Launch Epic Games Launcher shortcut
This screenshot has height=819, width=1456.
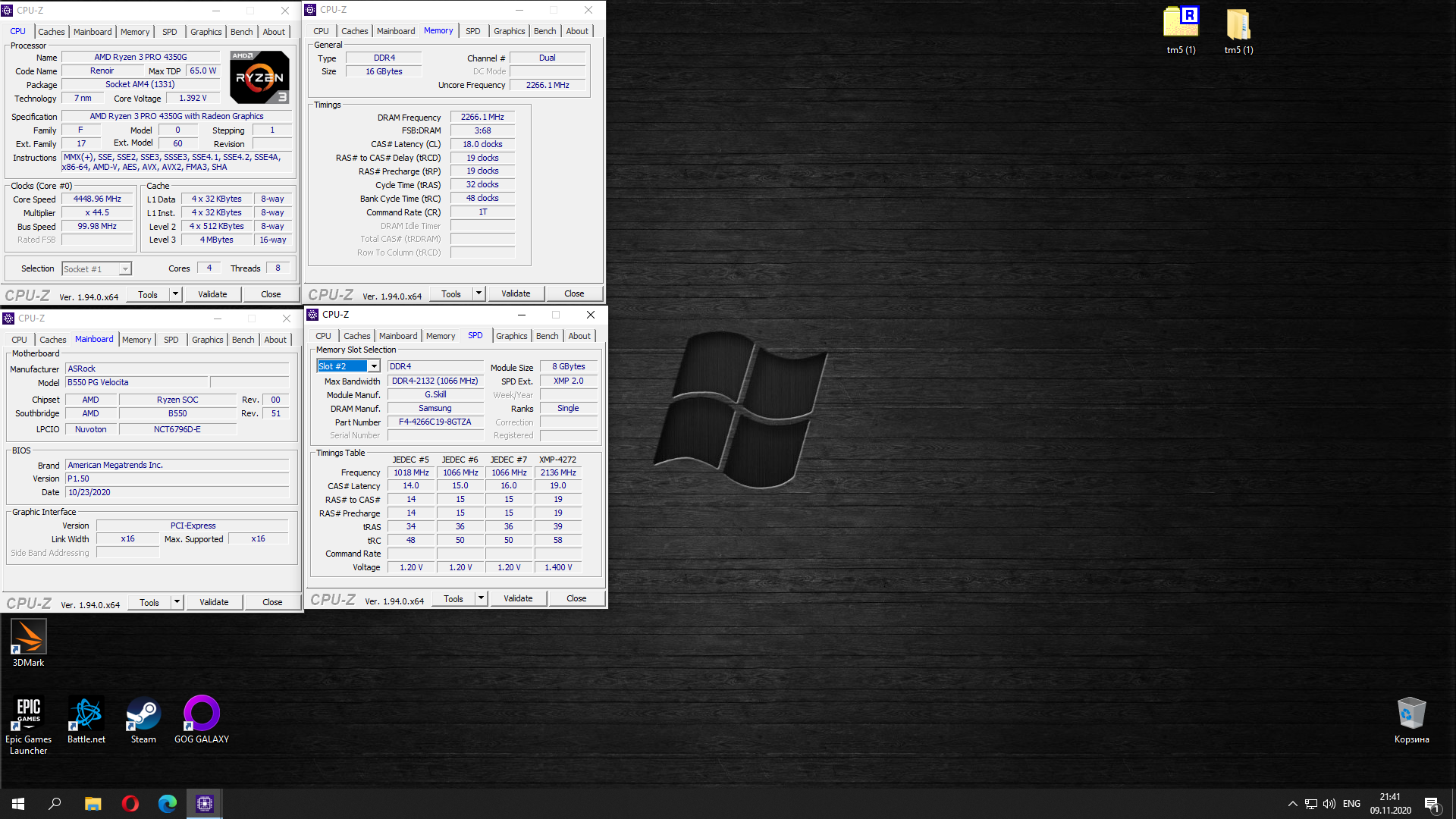point(28,725)
